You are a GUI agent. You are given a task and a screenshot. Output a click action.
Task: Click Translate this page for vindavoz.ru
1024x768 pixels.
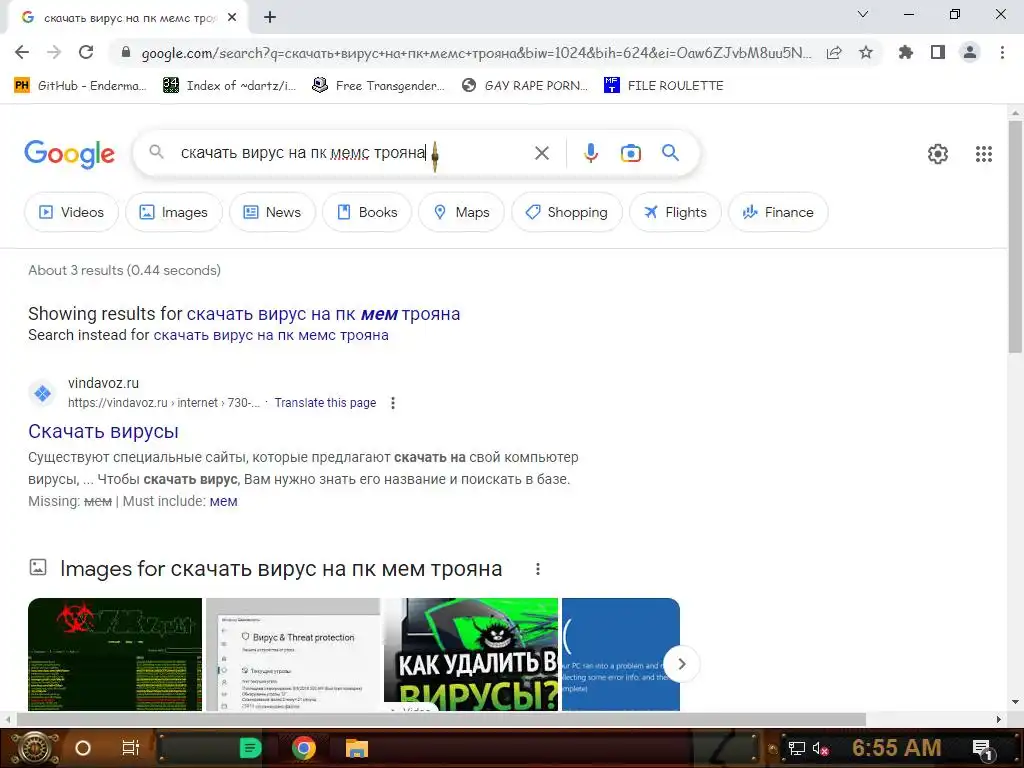coord(325,403)
